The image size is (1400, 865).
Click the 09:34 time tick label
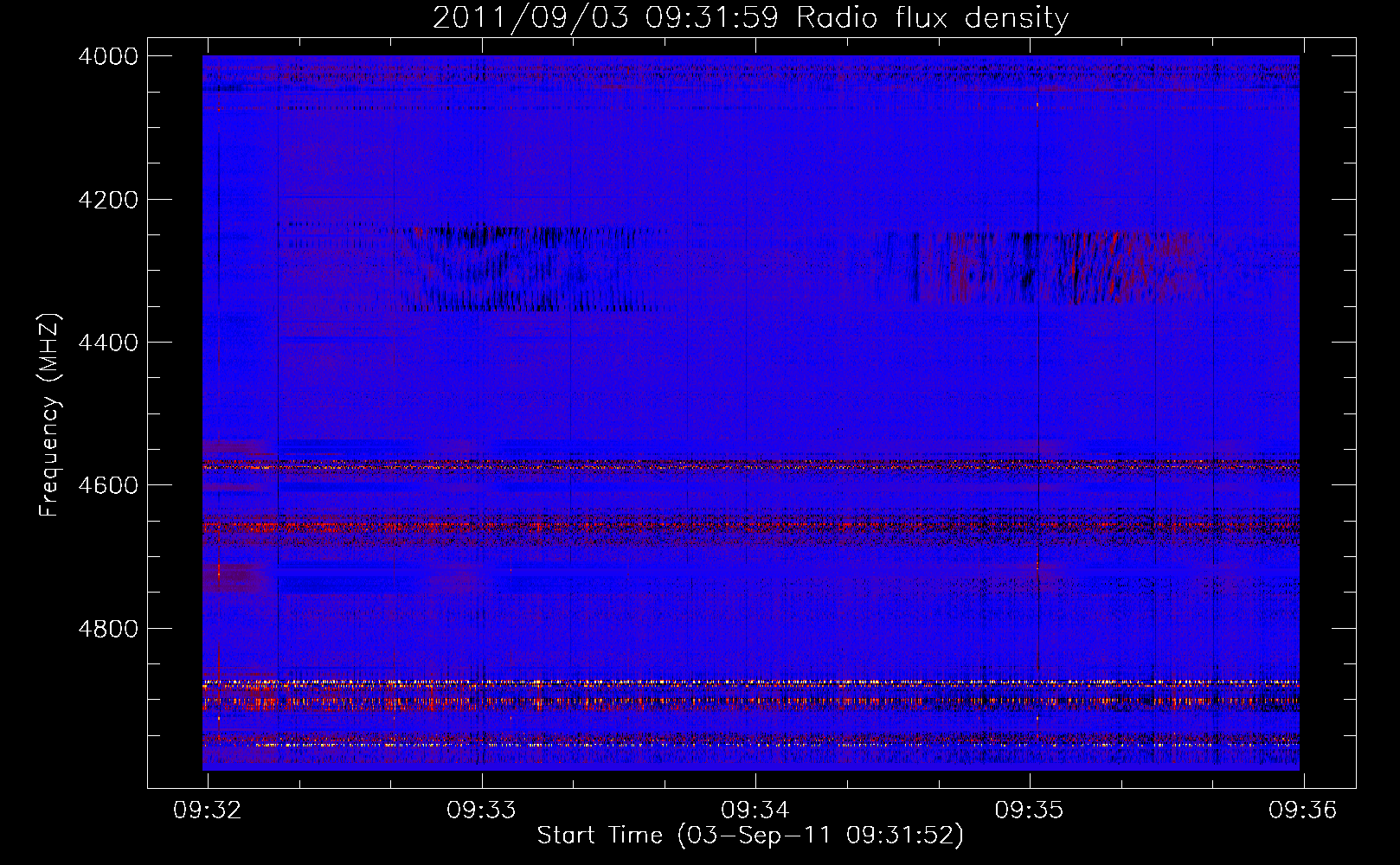(x=755, y=810)
